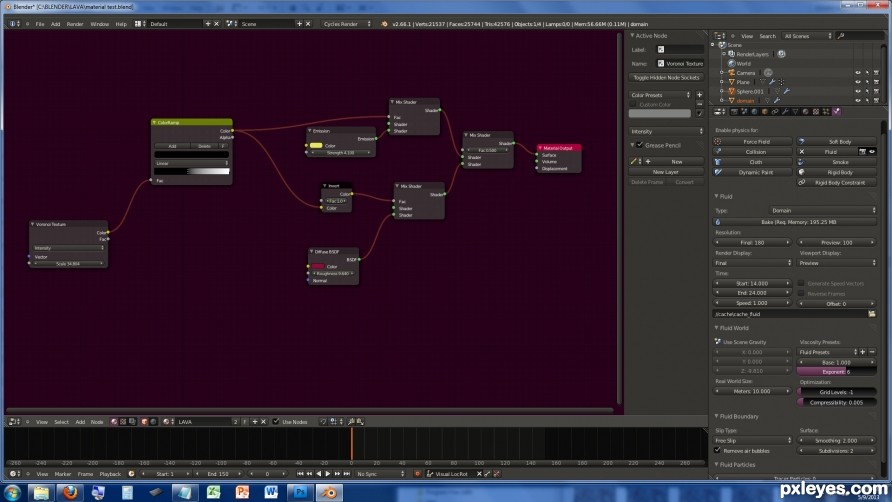
Task: Enable Soft Body physics
Action: (836, 141)
